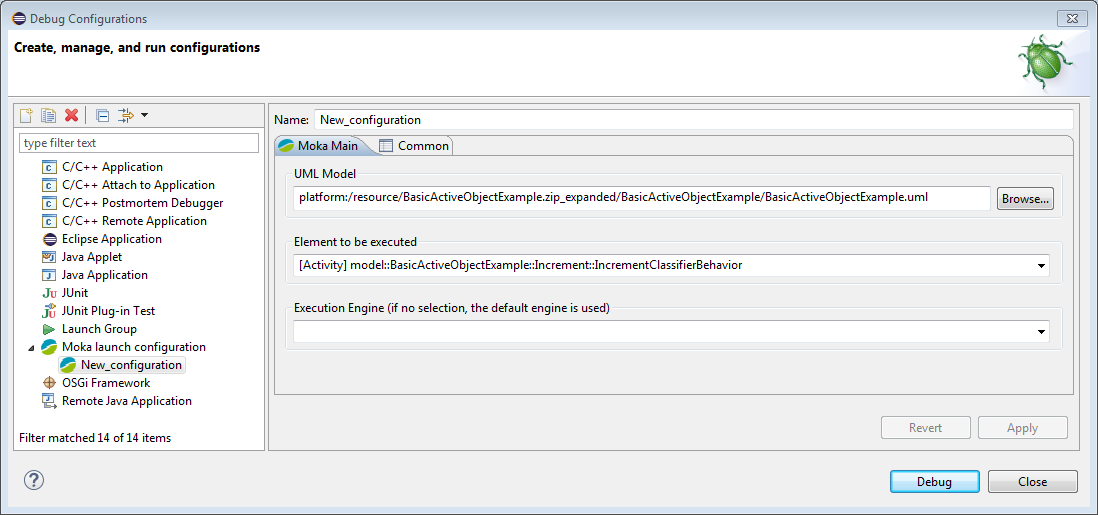Expand the Execution Engine dropdown

coord(1042,332)
